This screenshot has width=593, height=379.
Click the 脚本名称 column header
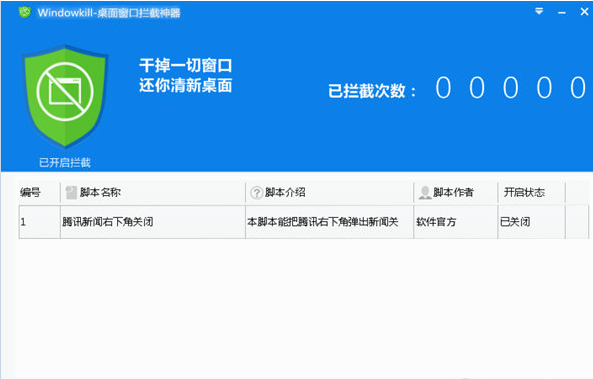[x=153, y=193]
